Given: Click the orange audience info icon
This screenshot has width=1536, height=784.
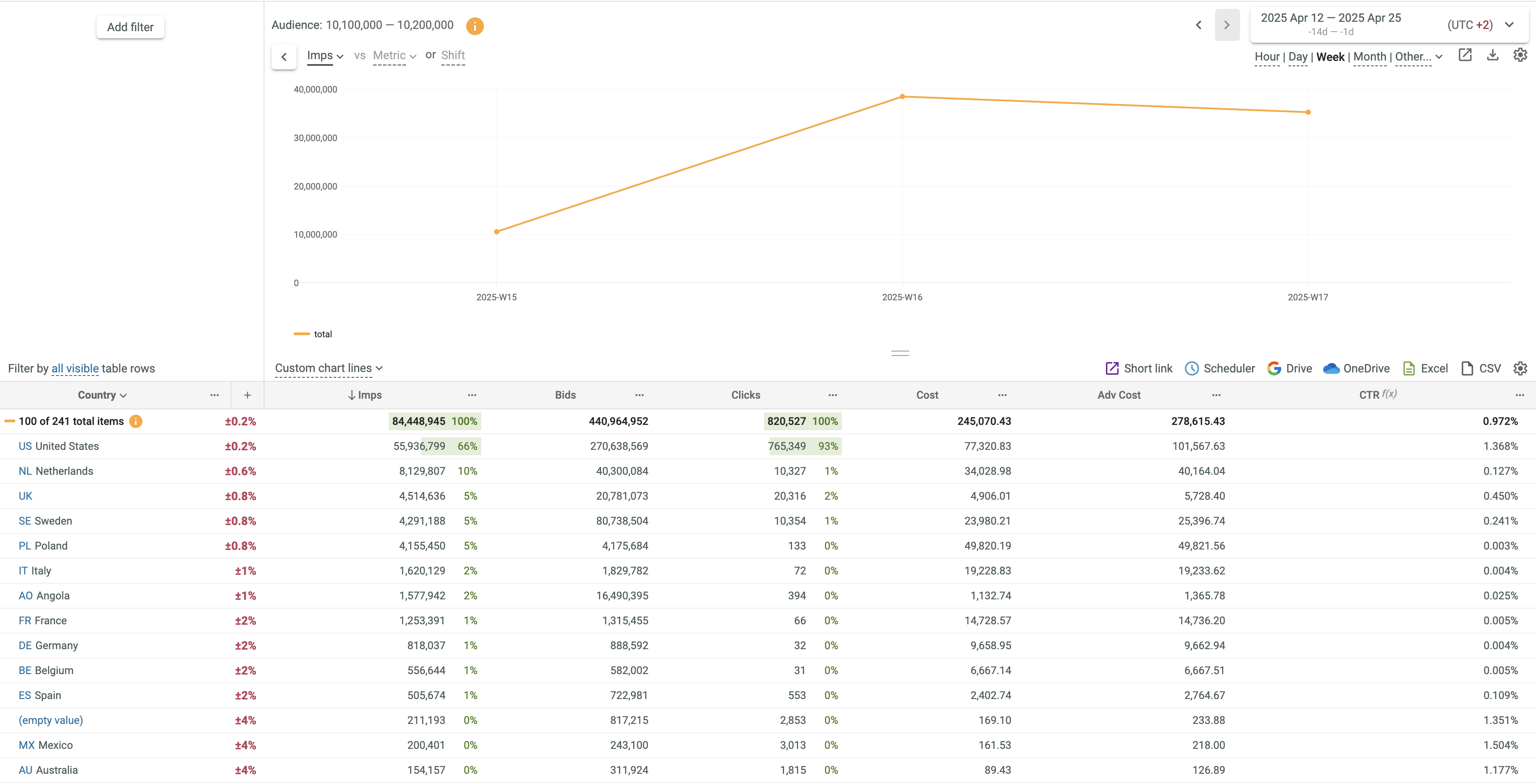Looking at the screenshot, I should [475, 26].
